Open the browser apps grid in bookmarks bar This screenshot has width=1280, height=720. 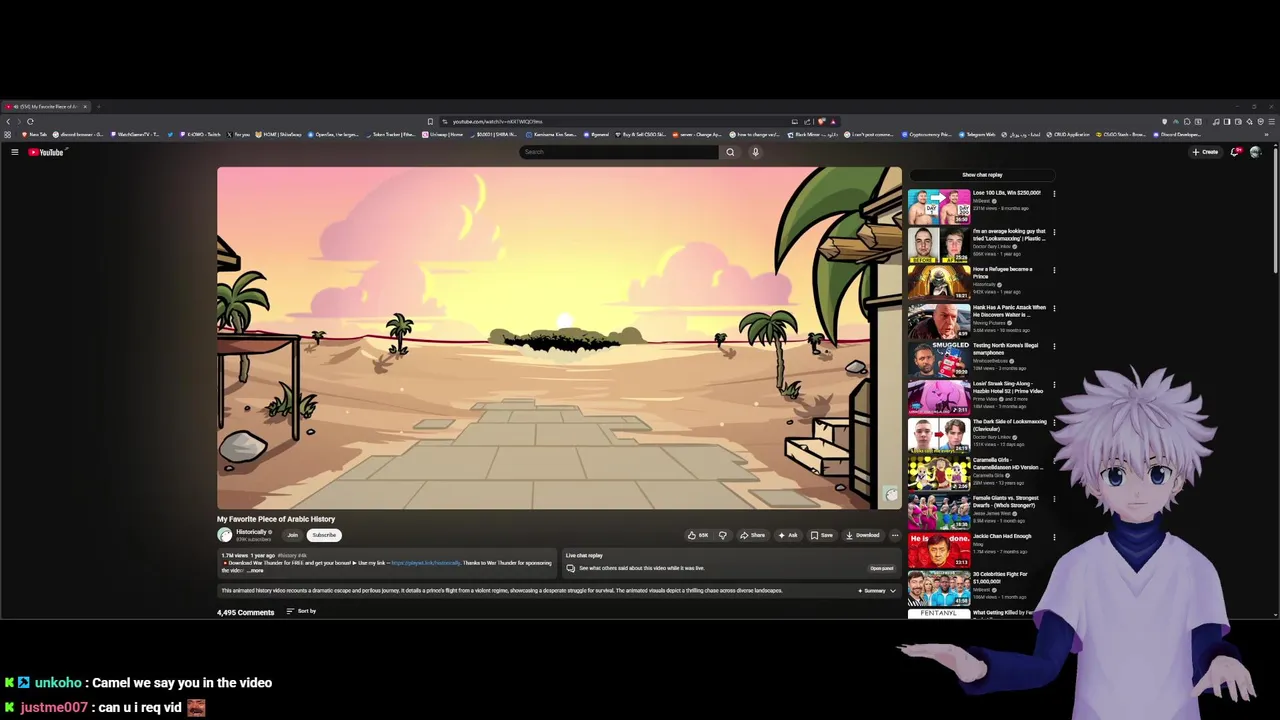click(x=7, y=134)
